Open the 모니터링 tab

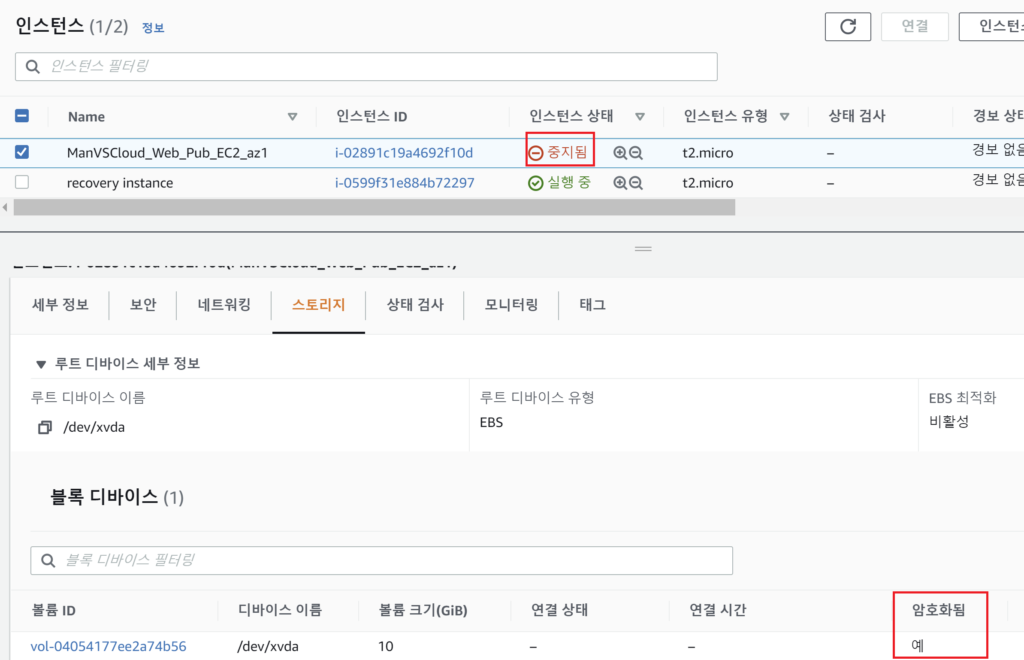pos(511,305)
